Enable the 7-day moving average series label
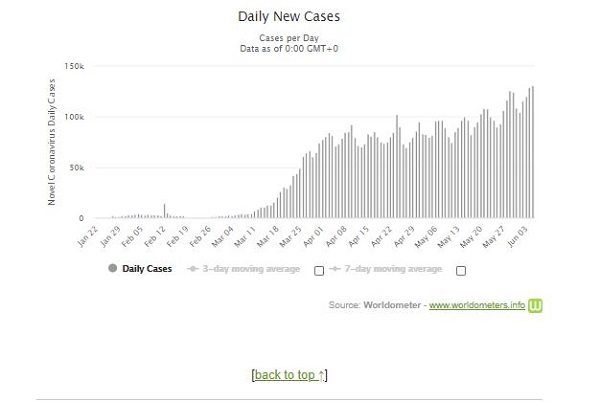Image resolution: width=600 pixels, height=402 pixels. point(394,268)
